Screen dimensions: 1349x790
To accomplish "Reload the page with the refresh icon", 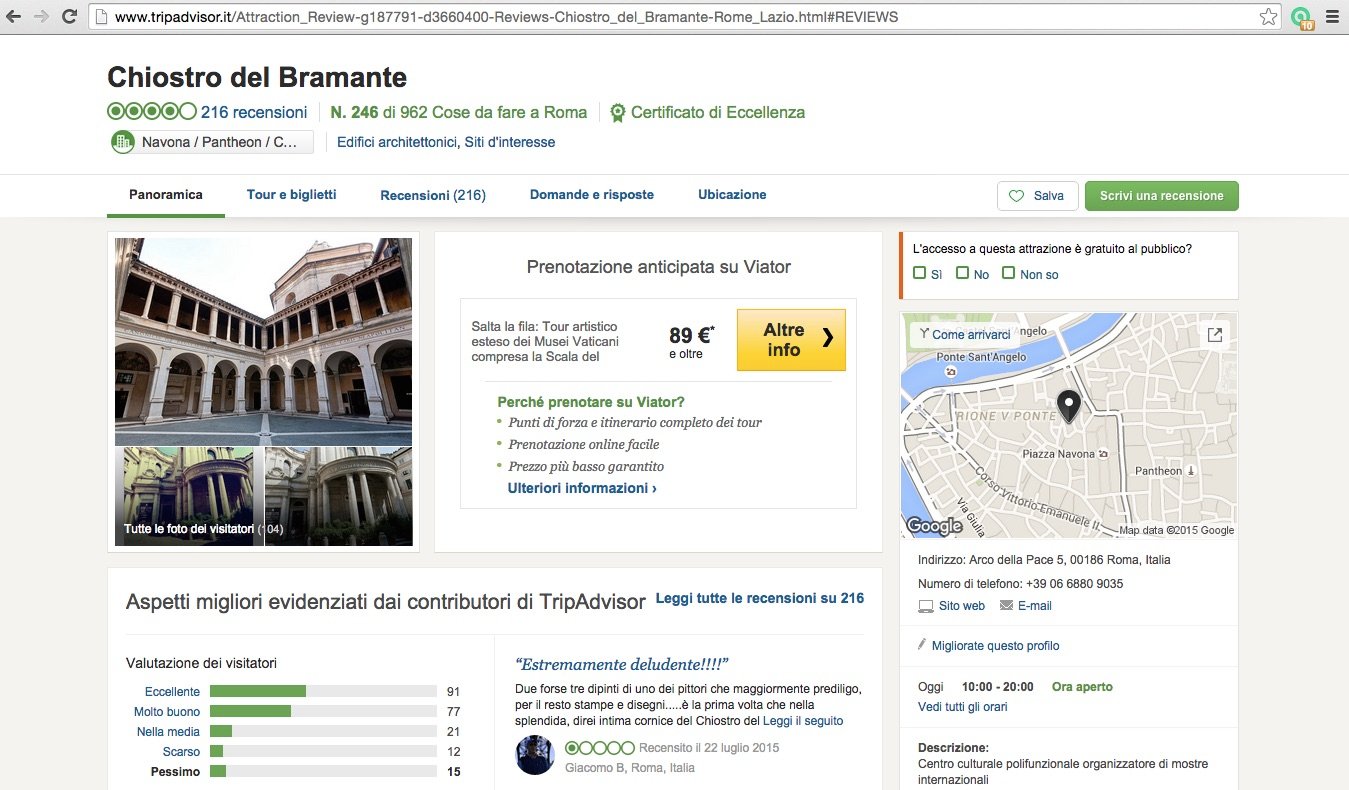I will pyautogui.click(x=69, y=17).
